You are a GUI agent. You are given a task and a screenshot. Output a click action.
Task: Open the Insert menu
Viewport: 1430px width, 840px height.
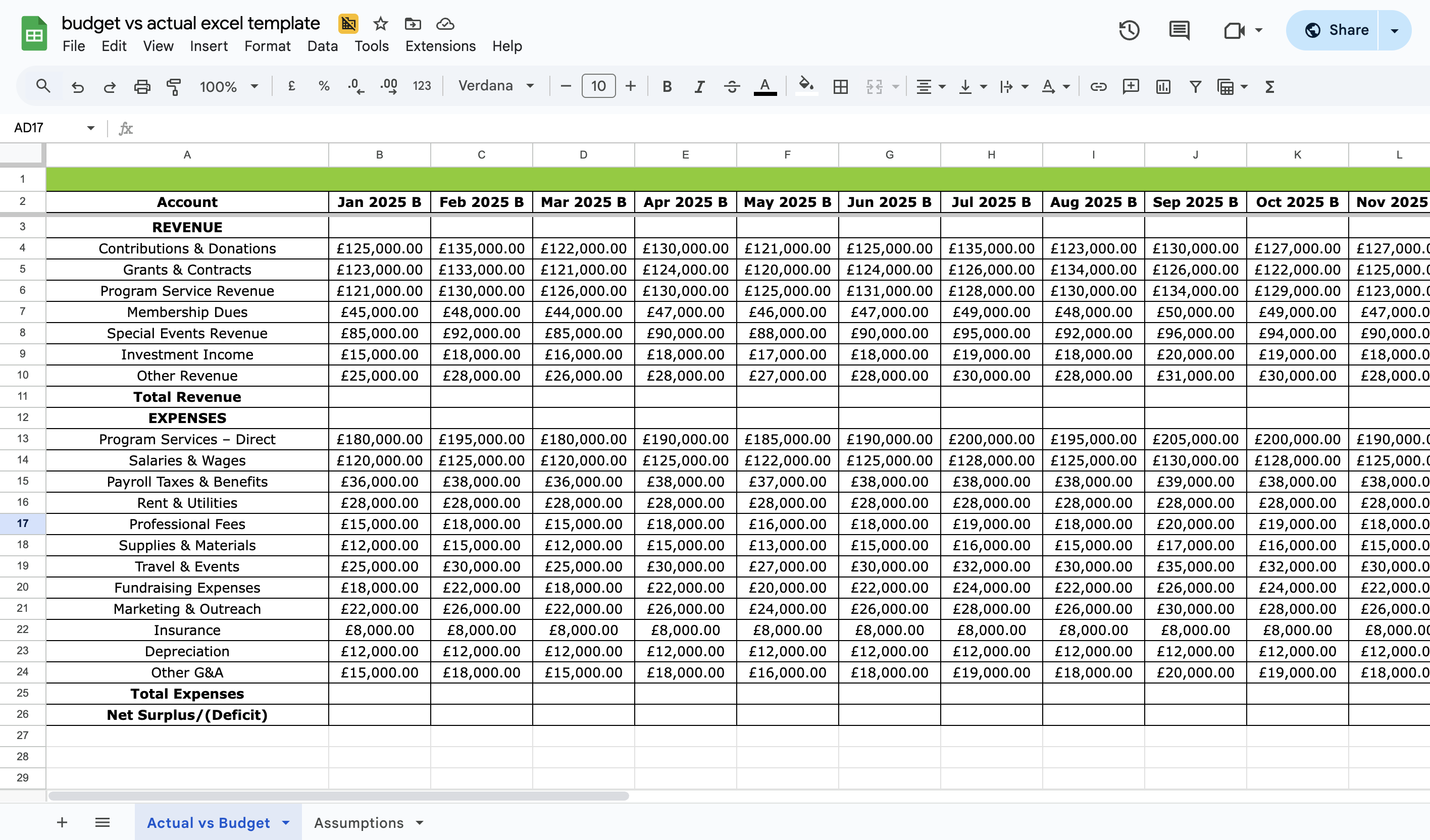[208, 46]
